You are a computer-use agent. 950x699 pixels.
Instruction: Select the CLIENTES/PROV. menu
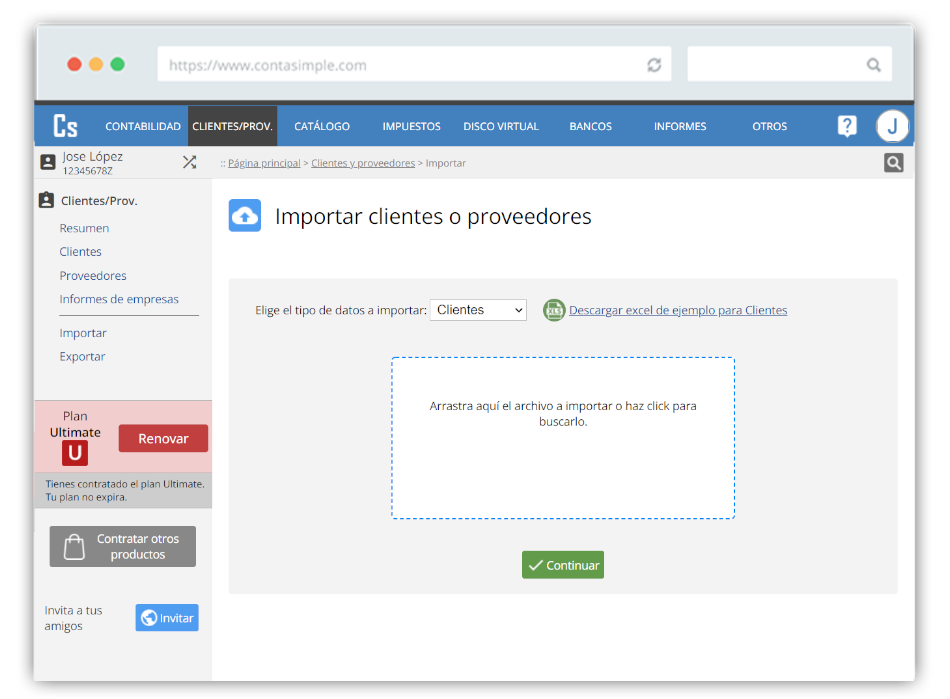[233, 126]
